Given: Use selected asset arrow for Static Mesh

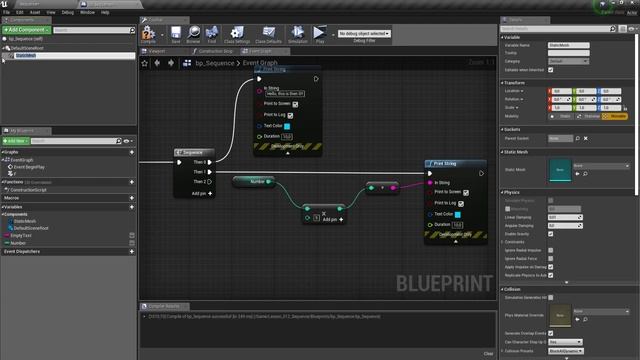Looking at the screenshot, I should tap(578, 174).
